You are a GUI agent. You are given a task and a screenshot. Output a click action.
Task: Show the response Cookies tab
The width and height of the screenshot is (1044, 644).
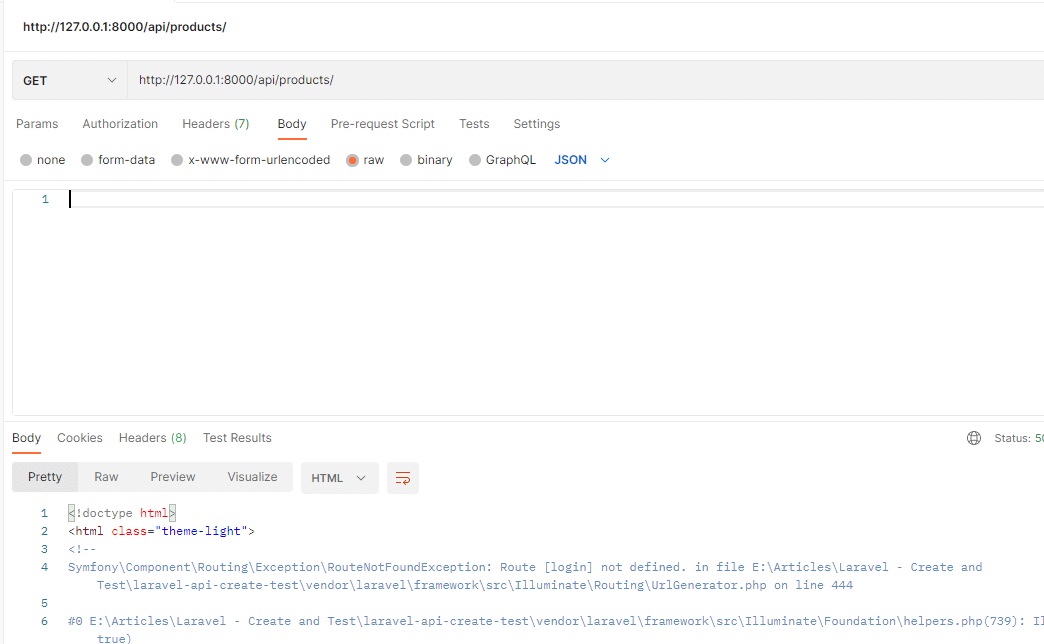[x=80, y=438]
